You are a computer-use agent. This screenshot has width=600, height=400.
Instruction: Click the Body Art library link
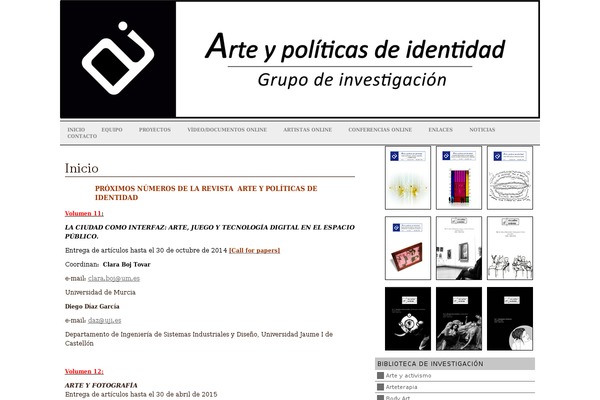tap(398, 398)
